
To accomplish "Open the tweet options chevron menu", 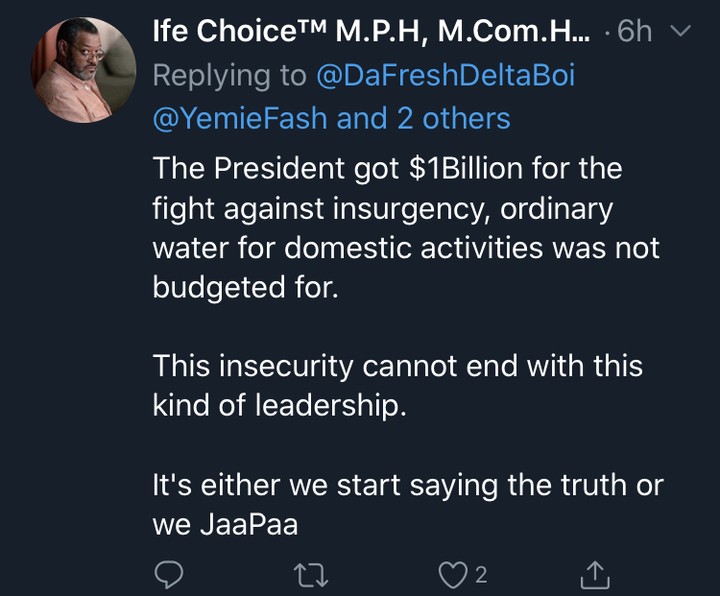I will tap(678, 33).
